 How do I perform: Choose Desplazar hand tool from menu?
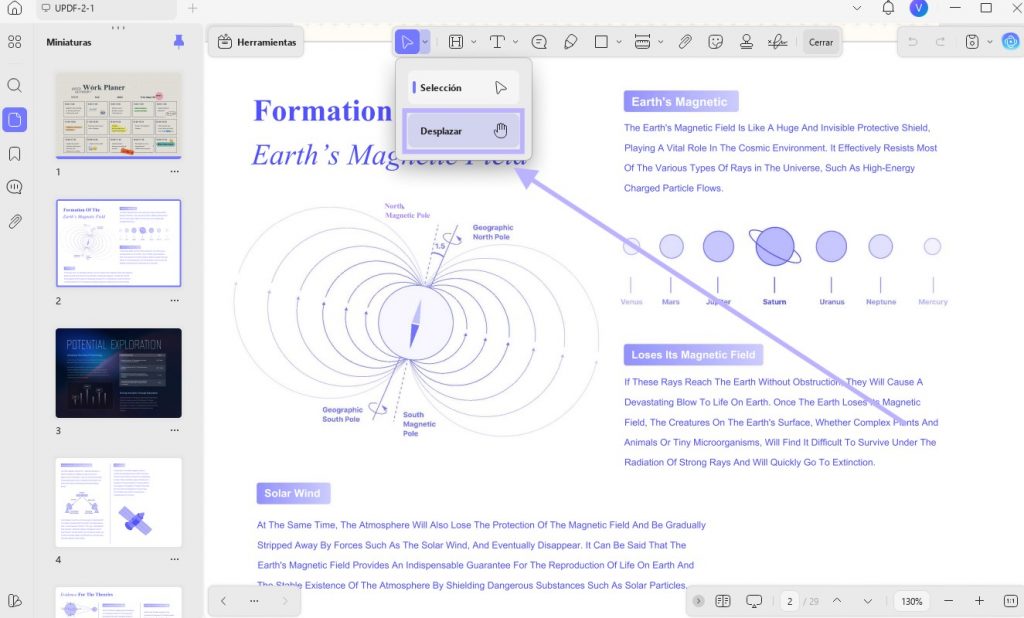click(x=463, y=131)
